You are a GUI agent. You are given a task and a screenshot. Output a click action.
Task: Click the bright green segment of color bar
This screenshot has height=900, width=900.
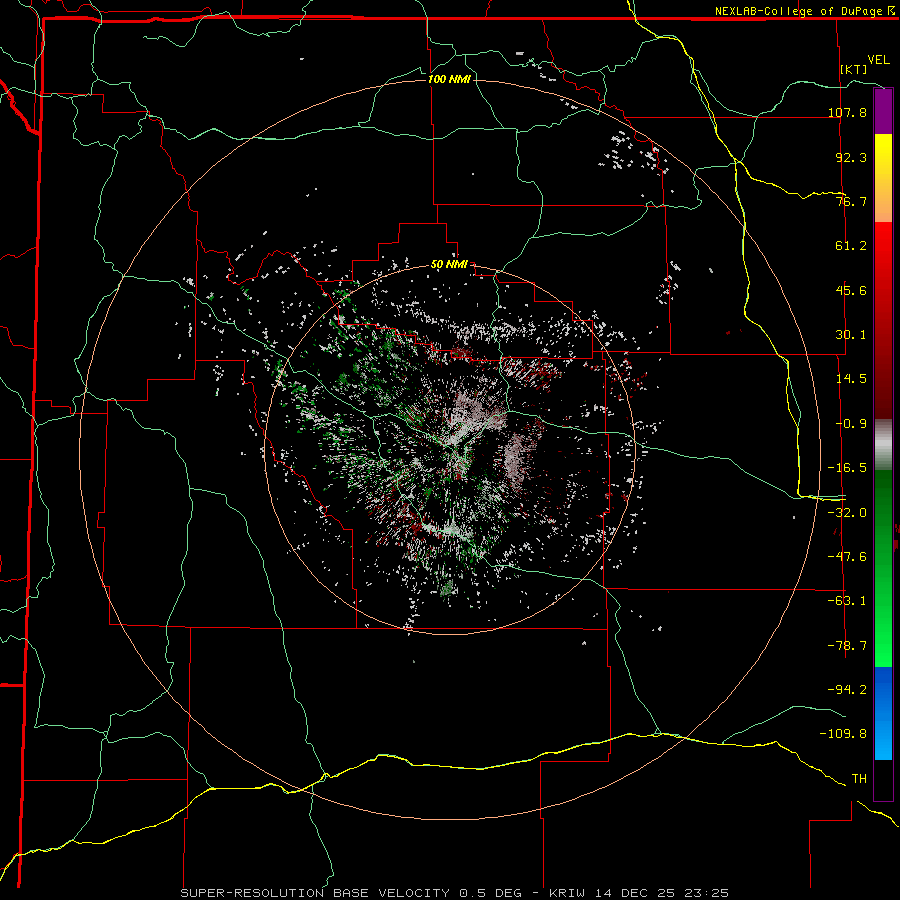click(883, 568)
